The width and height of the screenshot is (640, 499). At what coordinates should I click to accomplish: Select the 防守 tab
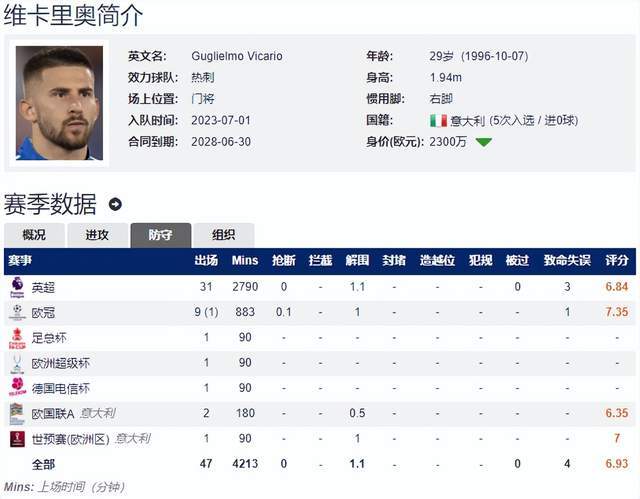click(x=160, y=235)
